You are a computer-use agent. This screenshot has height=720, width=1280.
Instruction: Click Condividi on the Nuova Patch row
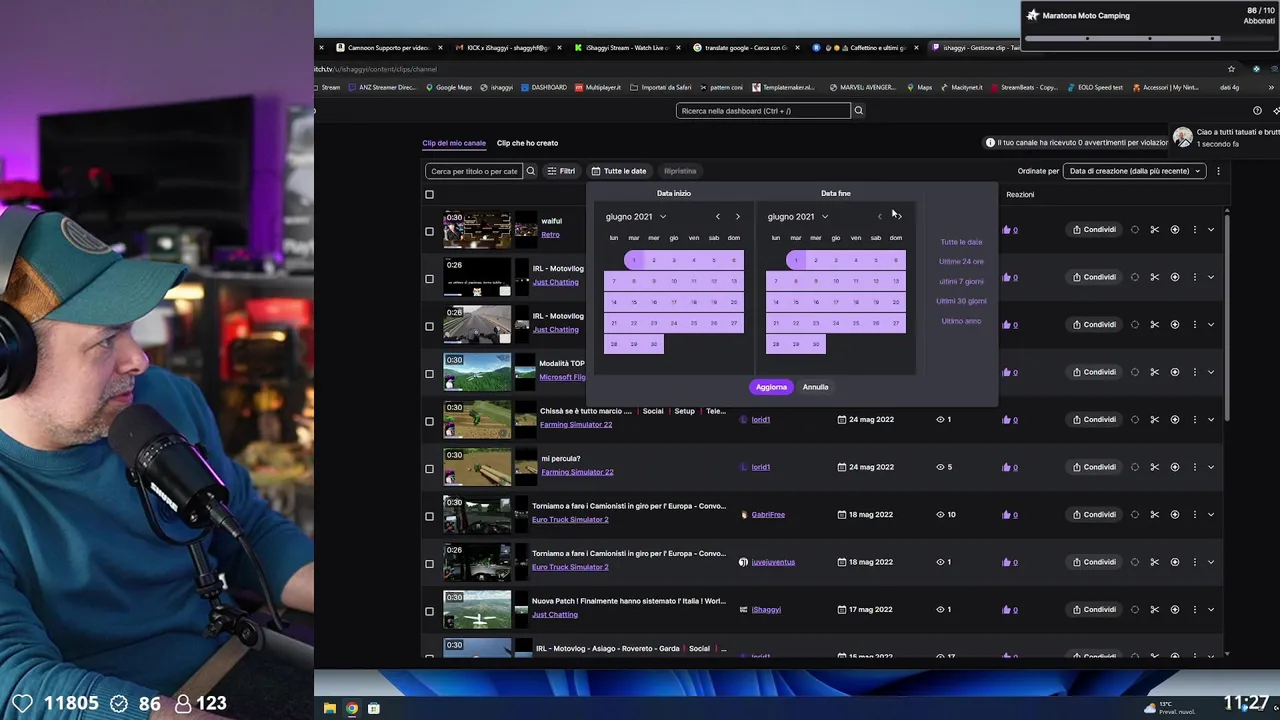1094,609
